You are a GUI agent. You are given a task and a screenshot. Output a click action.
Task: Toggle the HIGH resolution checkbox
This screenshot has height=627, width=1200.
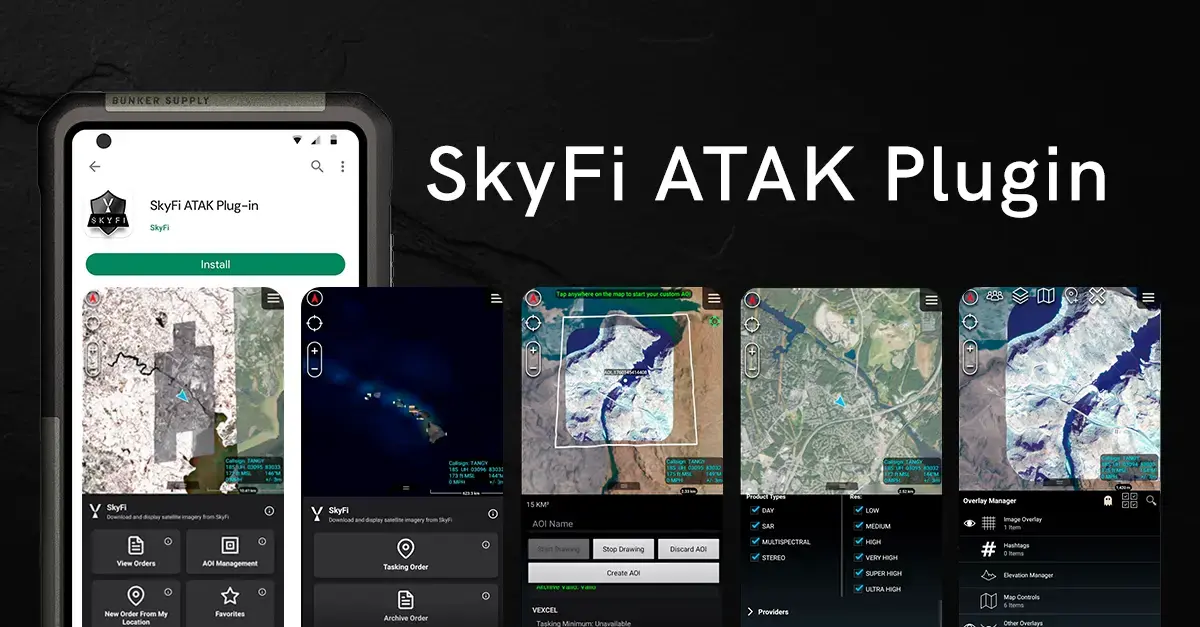(x=858, y=542)
